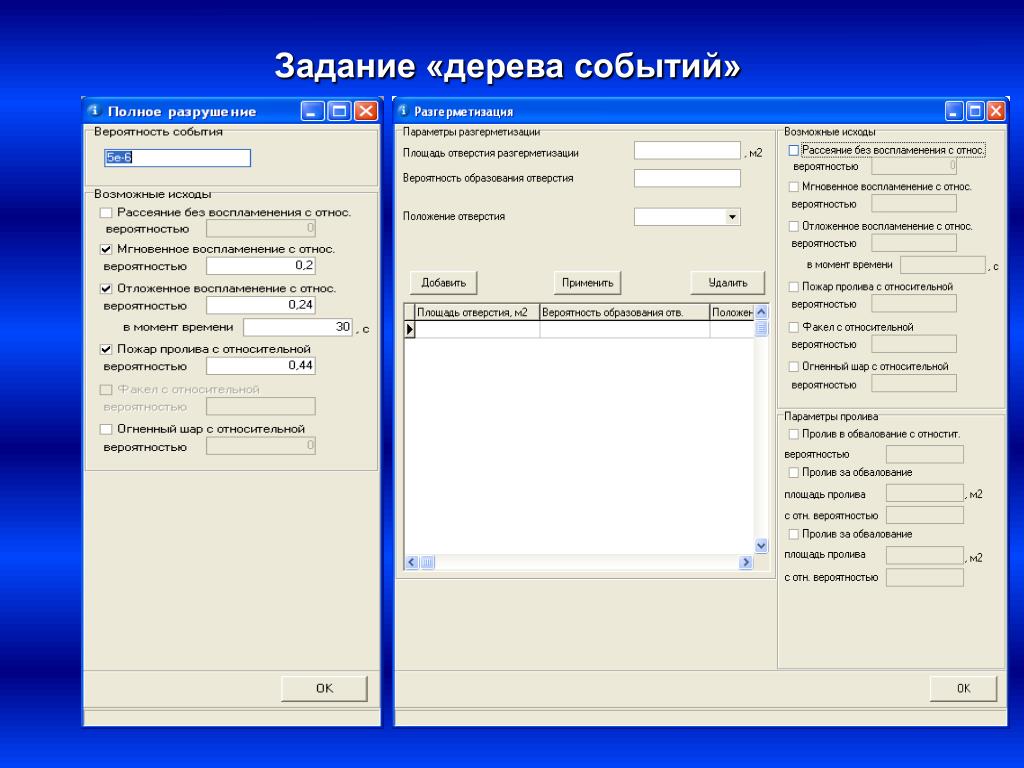The width and height of the screenshot is (1024, 768).
Task: Check first Пролив за обвалование option
Action: point(793,472)
